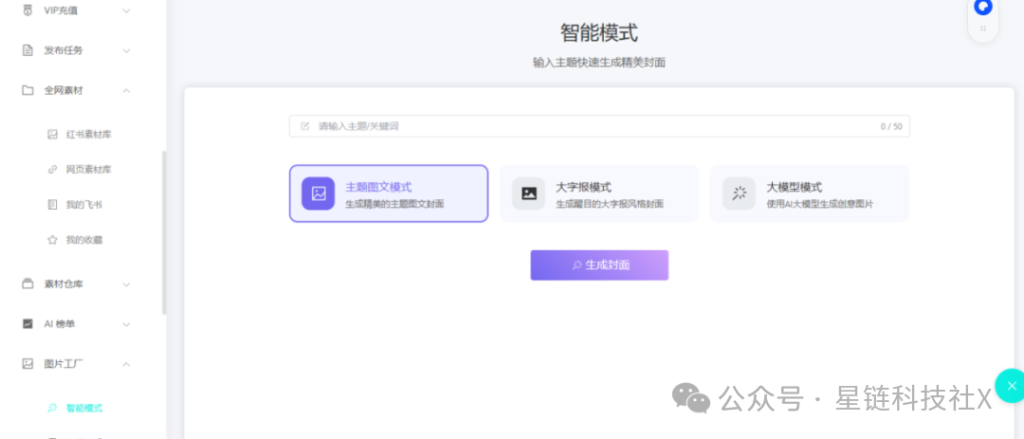Click the 智能模式 wand icon in sidebar
1024x439 pixels.
point(53,408)
